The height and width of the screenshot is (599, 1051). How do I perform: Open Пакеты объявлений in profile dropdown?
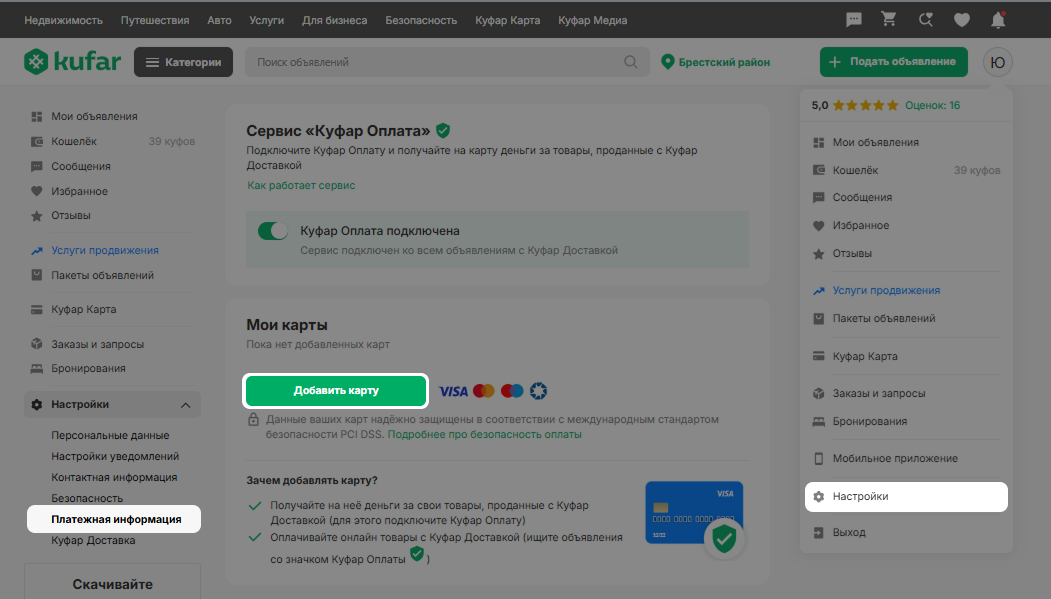pyautogui.click(x=883, y=318)
